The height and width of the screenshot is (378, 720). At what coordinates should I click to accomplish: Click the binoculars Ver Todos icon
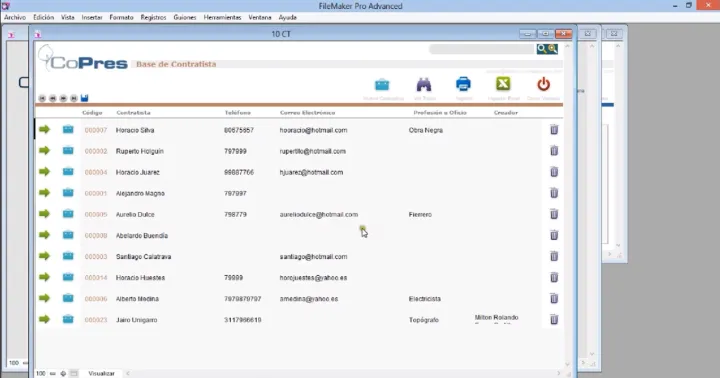[x=424, y=85]
